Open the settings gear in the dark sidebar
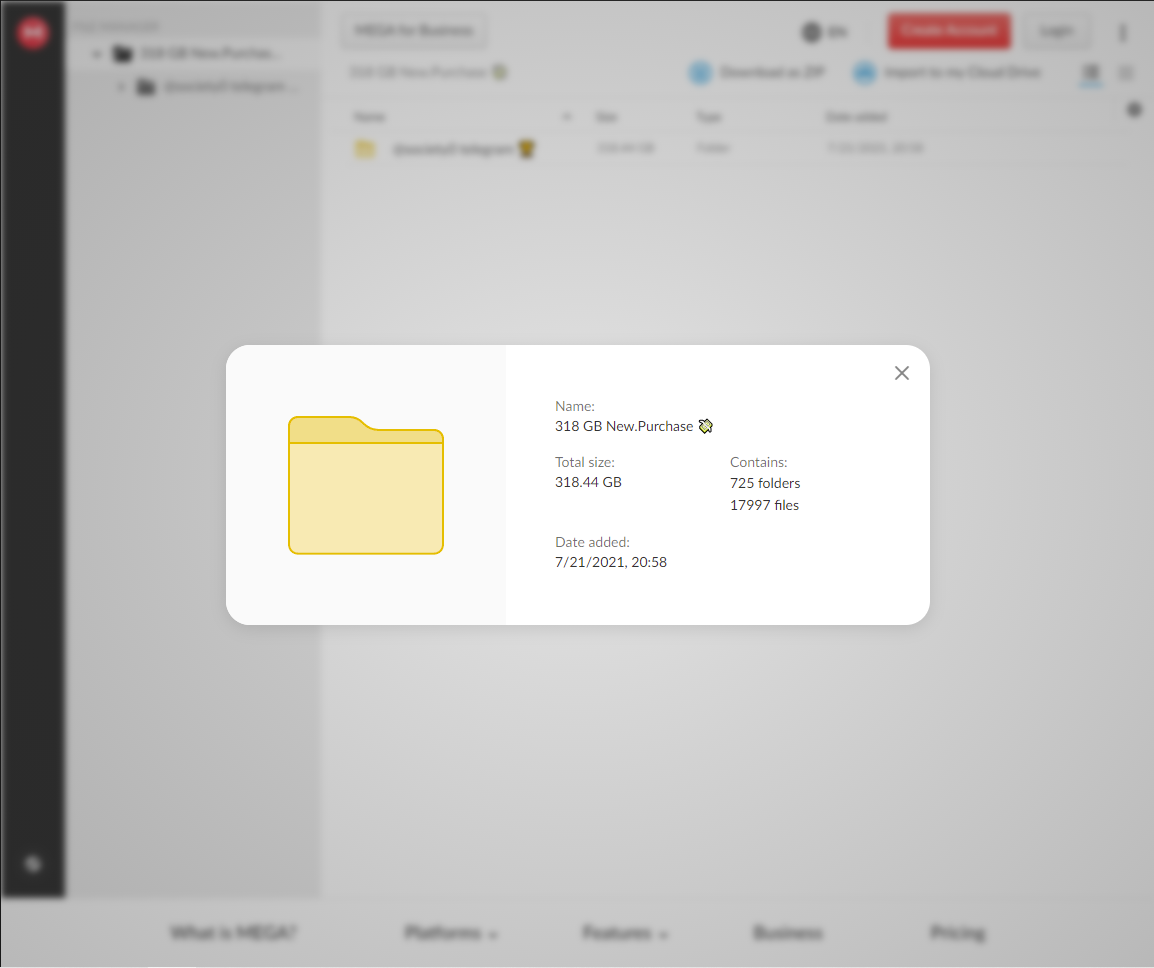This screenshot has height=968, width=1154. coord(33,863)
